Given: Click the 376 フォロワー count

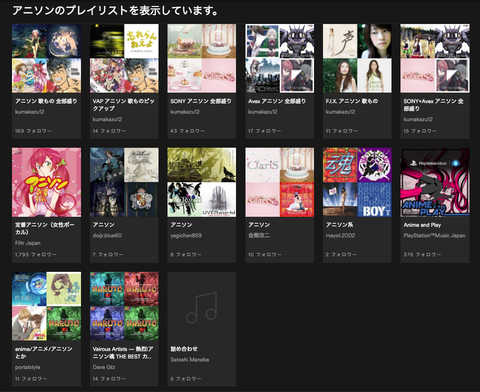Looking at the screenshot, I should (x=422, y=254).
